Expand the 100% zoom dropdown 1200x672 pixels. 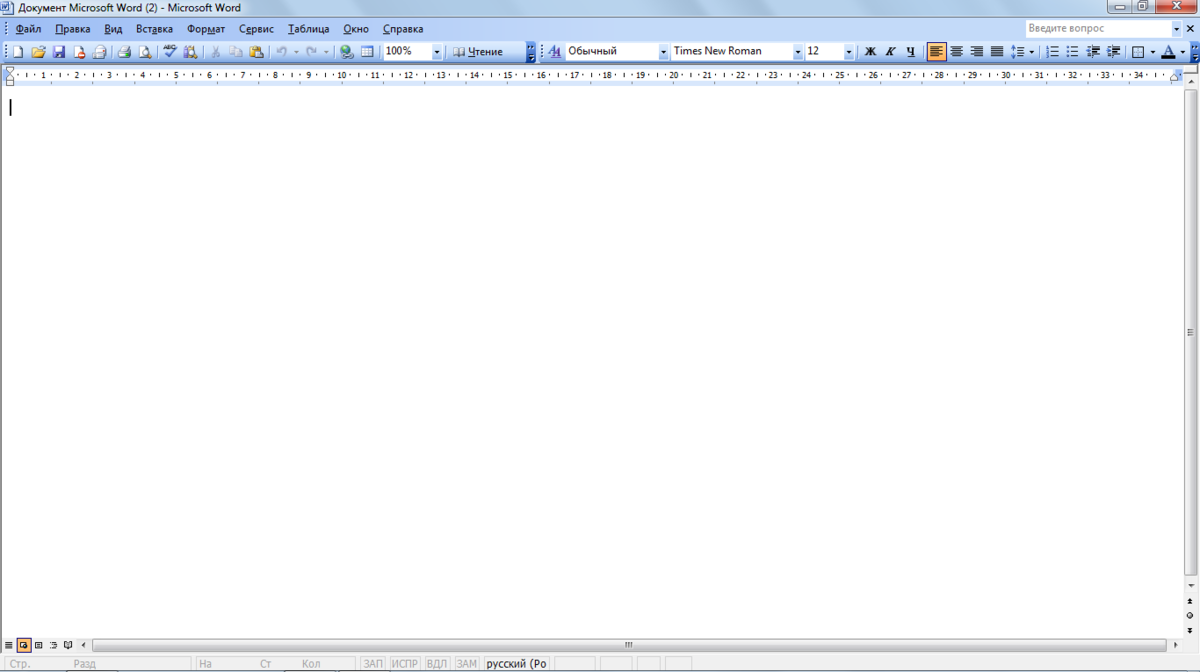[x=436, y=52]
